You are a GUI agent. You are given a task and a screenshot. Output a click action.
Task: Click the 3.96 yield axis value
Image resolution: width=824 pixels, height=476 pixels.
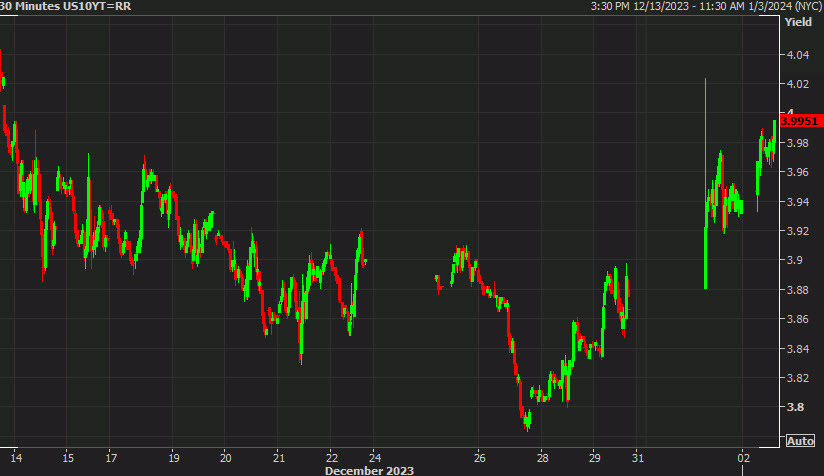(x=798, y=172)
